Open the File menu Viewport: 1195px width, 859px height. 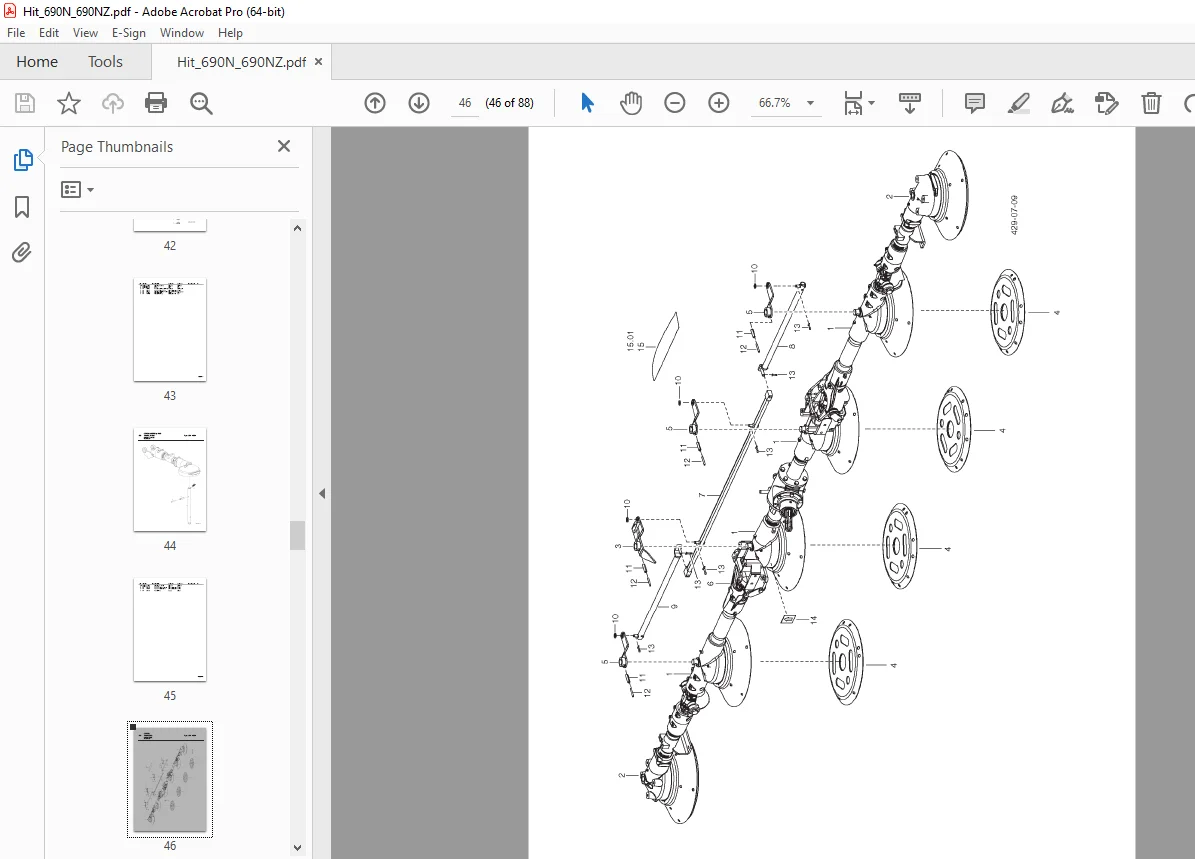click(x=16, y=33)
